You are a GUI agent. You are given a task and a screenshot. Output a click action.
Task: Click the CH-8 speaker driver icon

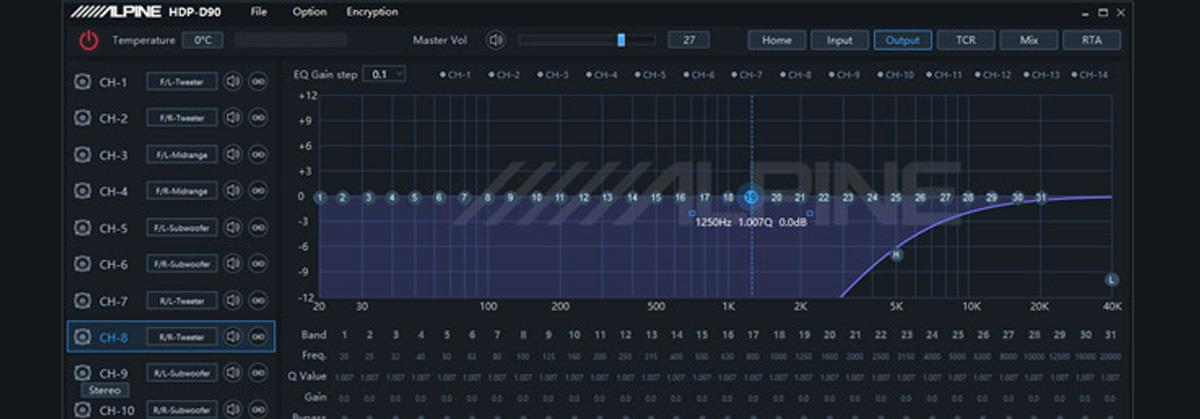tap(82, 337)
